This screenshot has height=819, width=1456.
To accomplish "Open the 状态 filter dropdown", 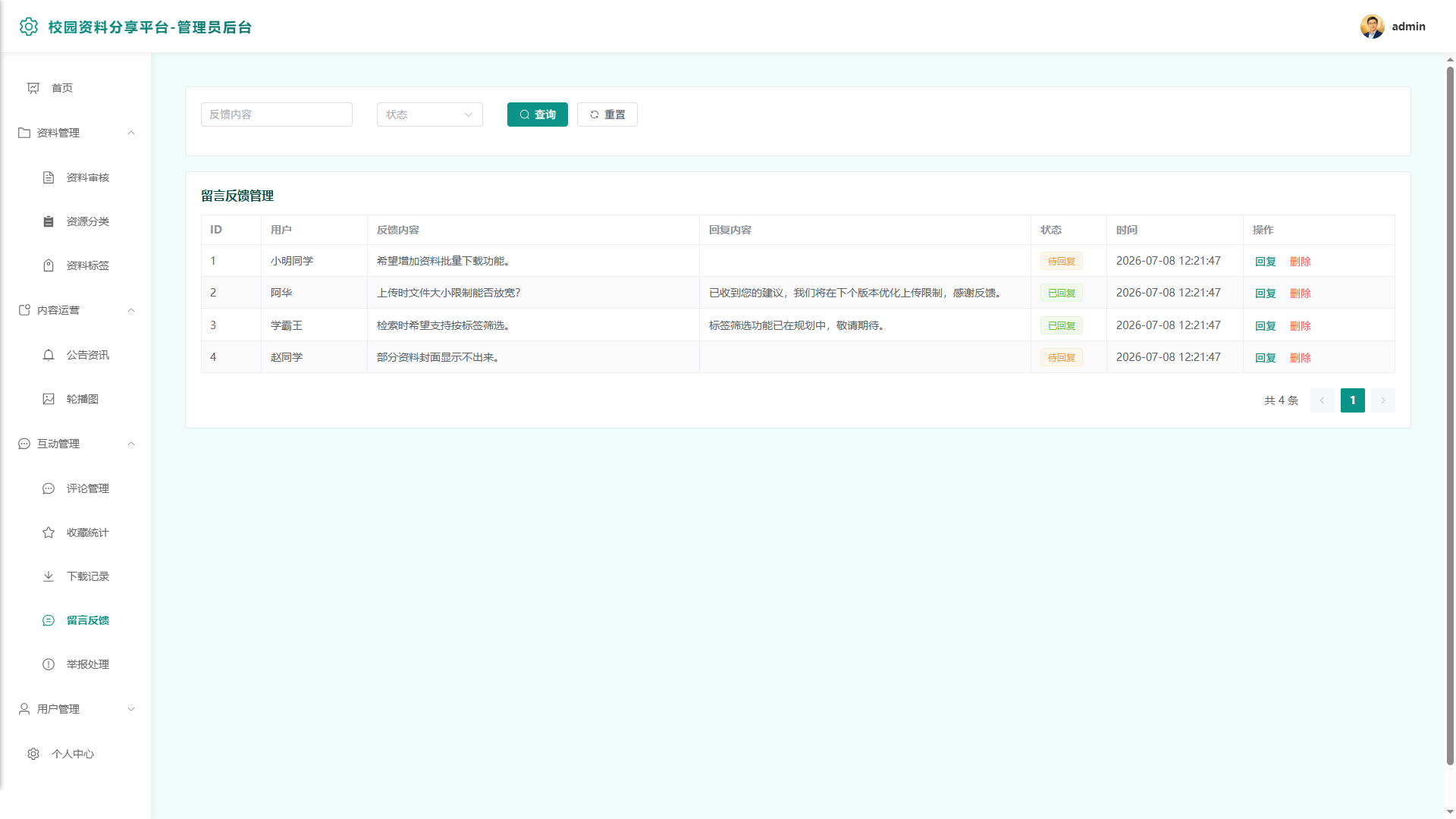I will pos(430,115).
